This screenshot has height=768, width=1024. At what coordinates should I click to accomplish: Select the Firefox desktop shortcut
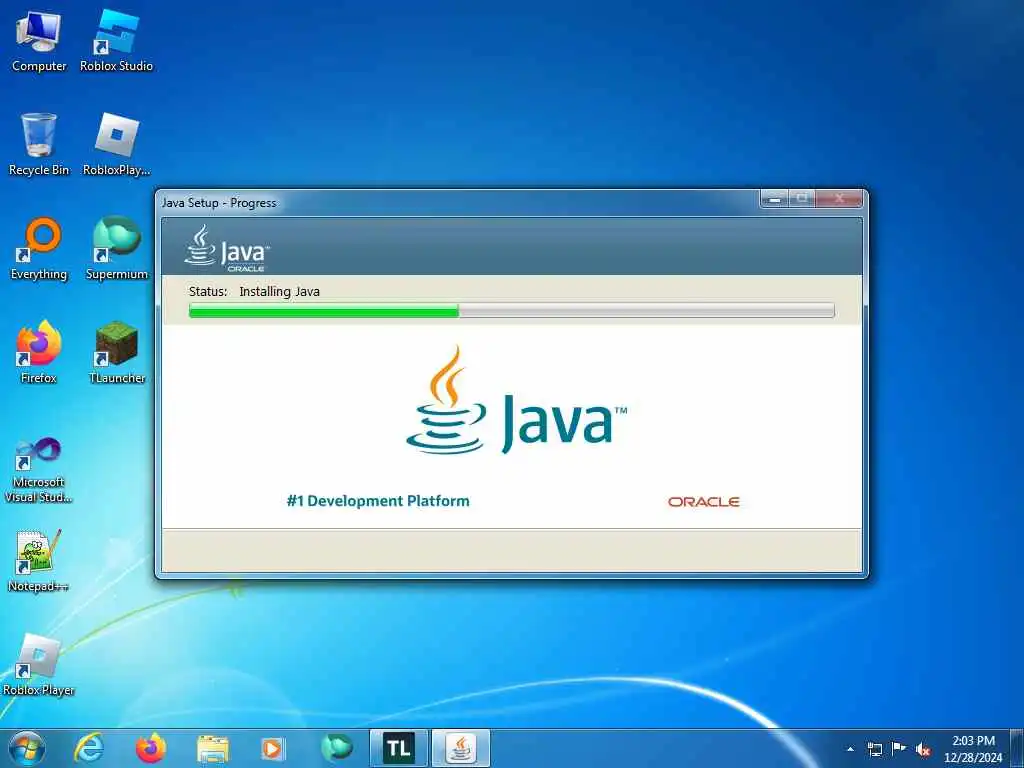(39, 352)
